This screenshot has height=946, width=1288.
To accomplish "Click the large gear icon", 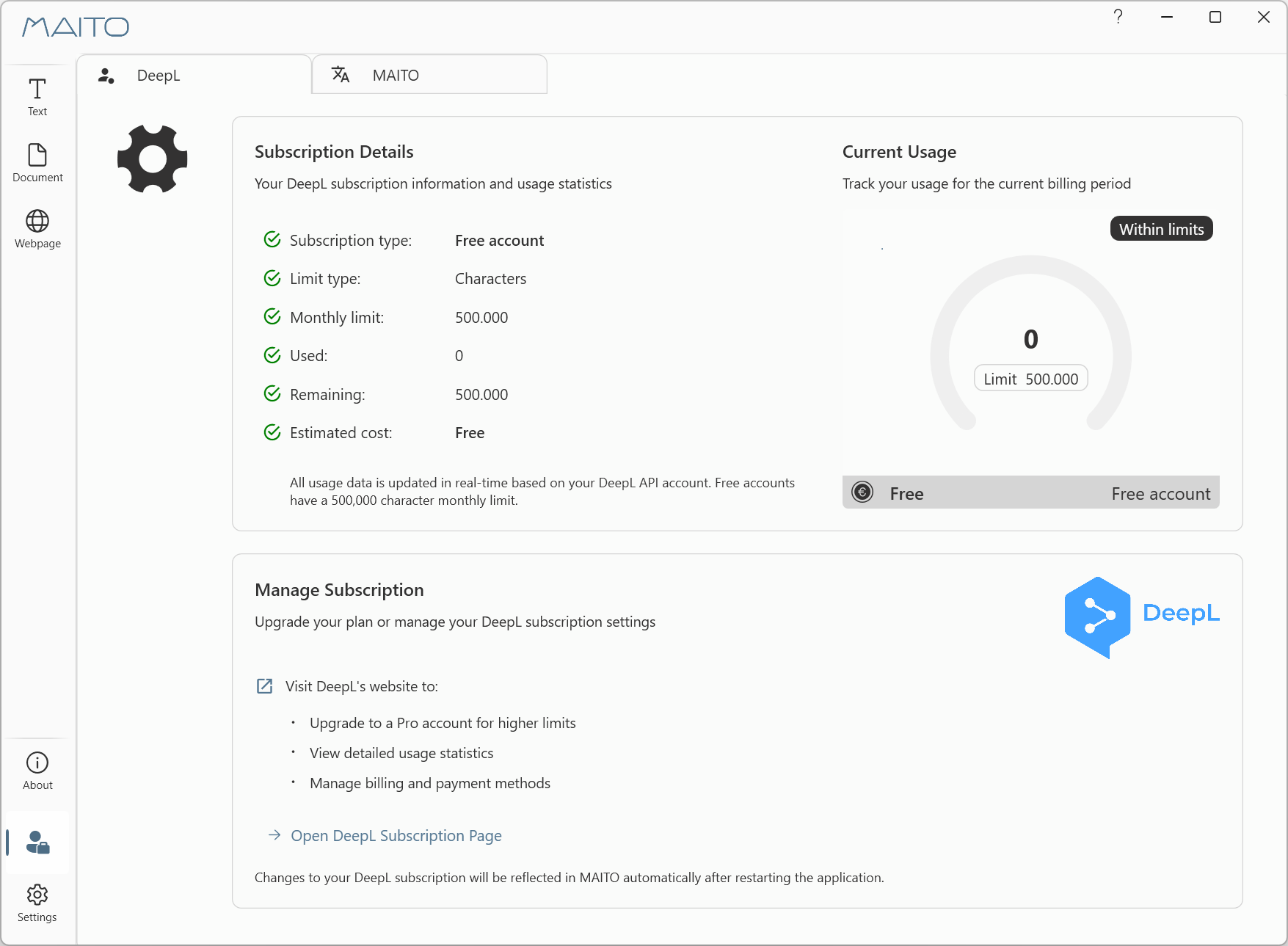I will 153,159.
